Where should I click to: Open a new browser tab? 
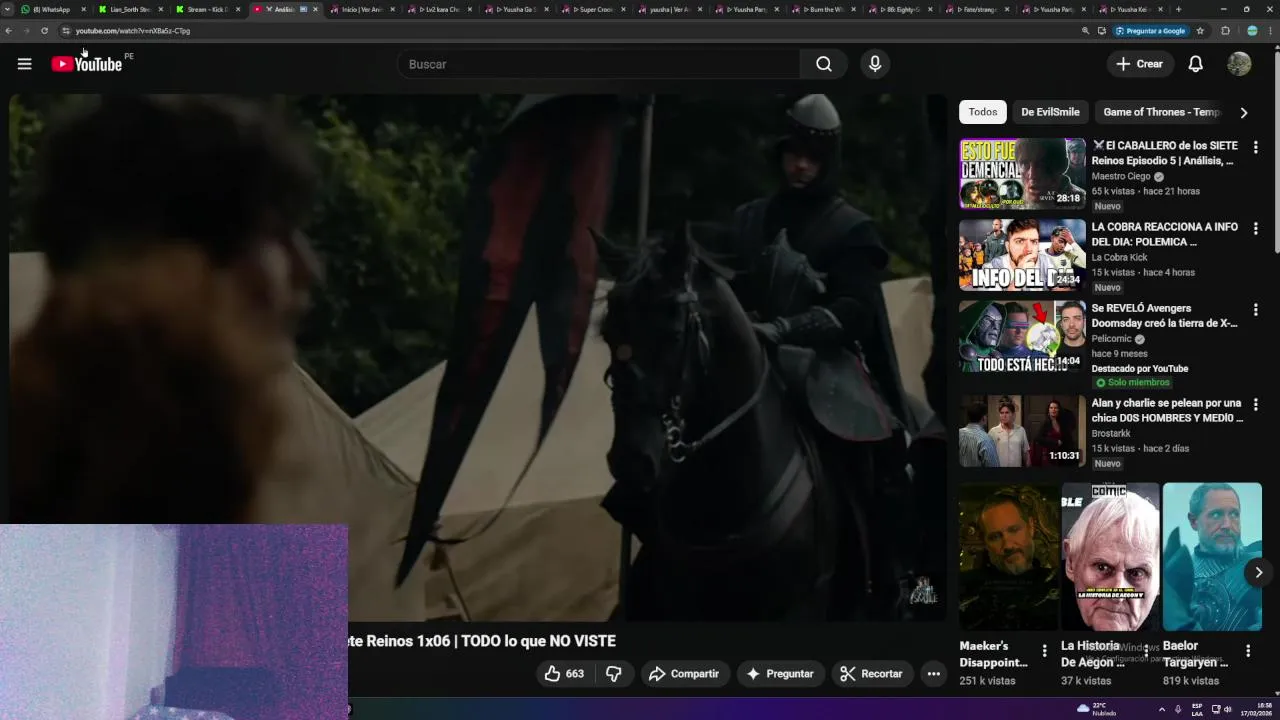pos(1178,9)
